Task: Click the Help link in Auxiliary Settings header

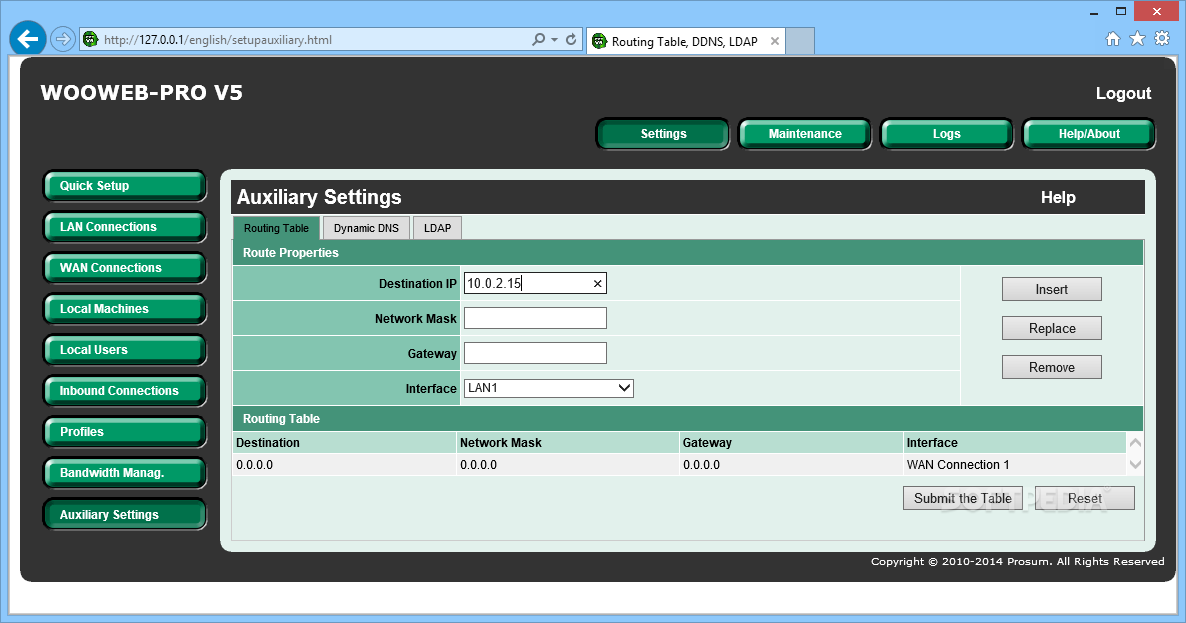Action: point(1057,197)
